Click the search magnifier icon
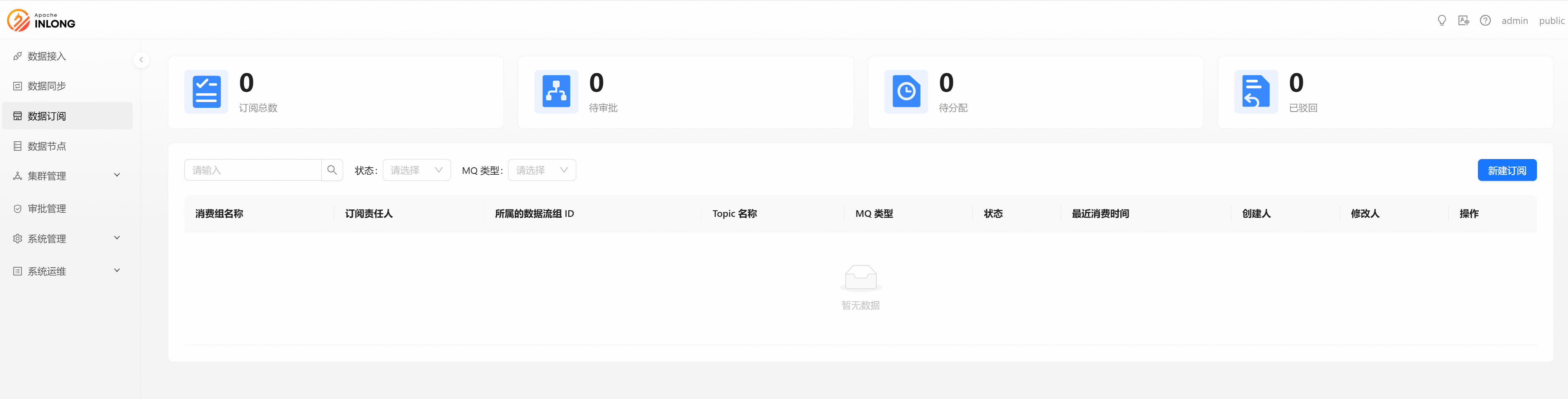This screenshot has height=399, width=1568. click(x=332, y=170)
